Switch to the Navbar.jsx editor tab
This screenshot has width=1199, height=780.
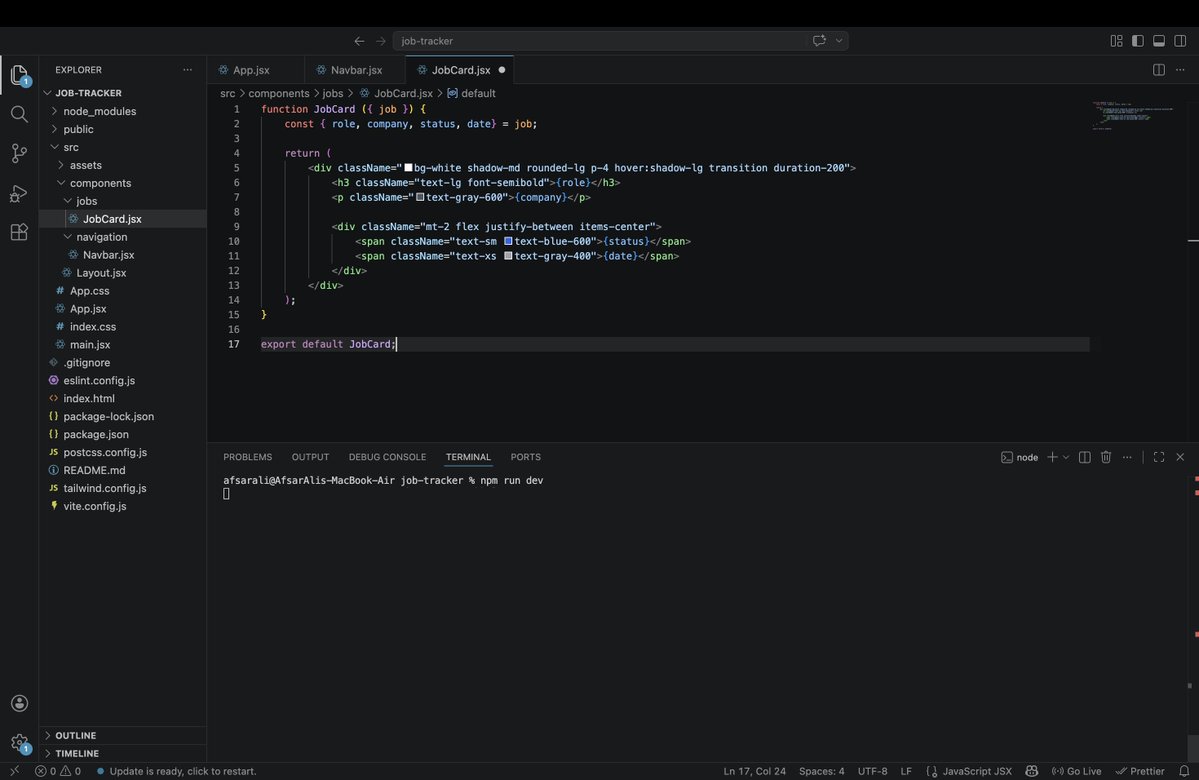(x=354, y=70)
